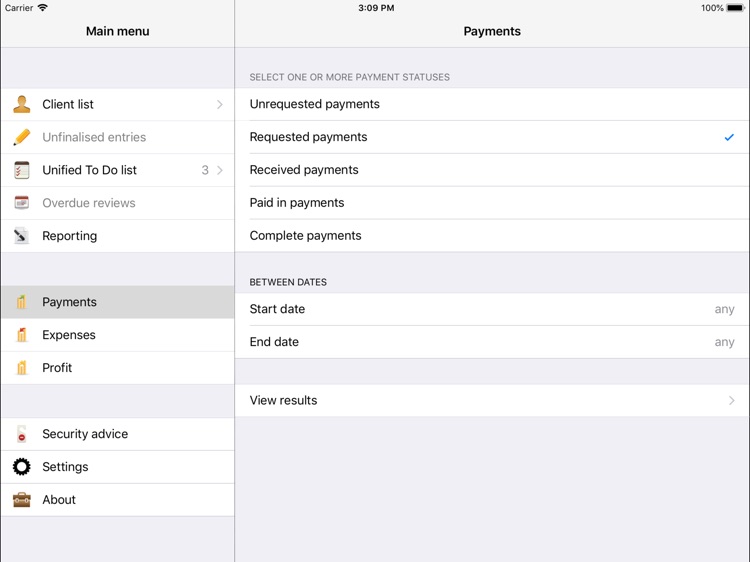
Task: Click the 100% battery percentage text
Action: 712,8
